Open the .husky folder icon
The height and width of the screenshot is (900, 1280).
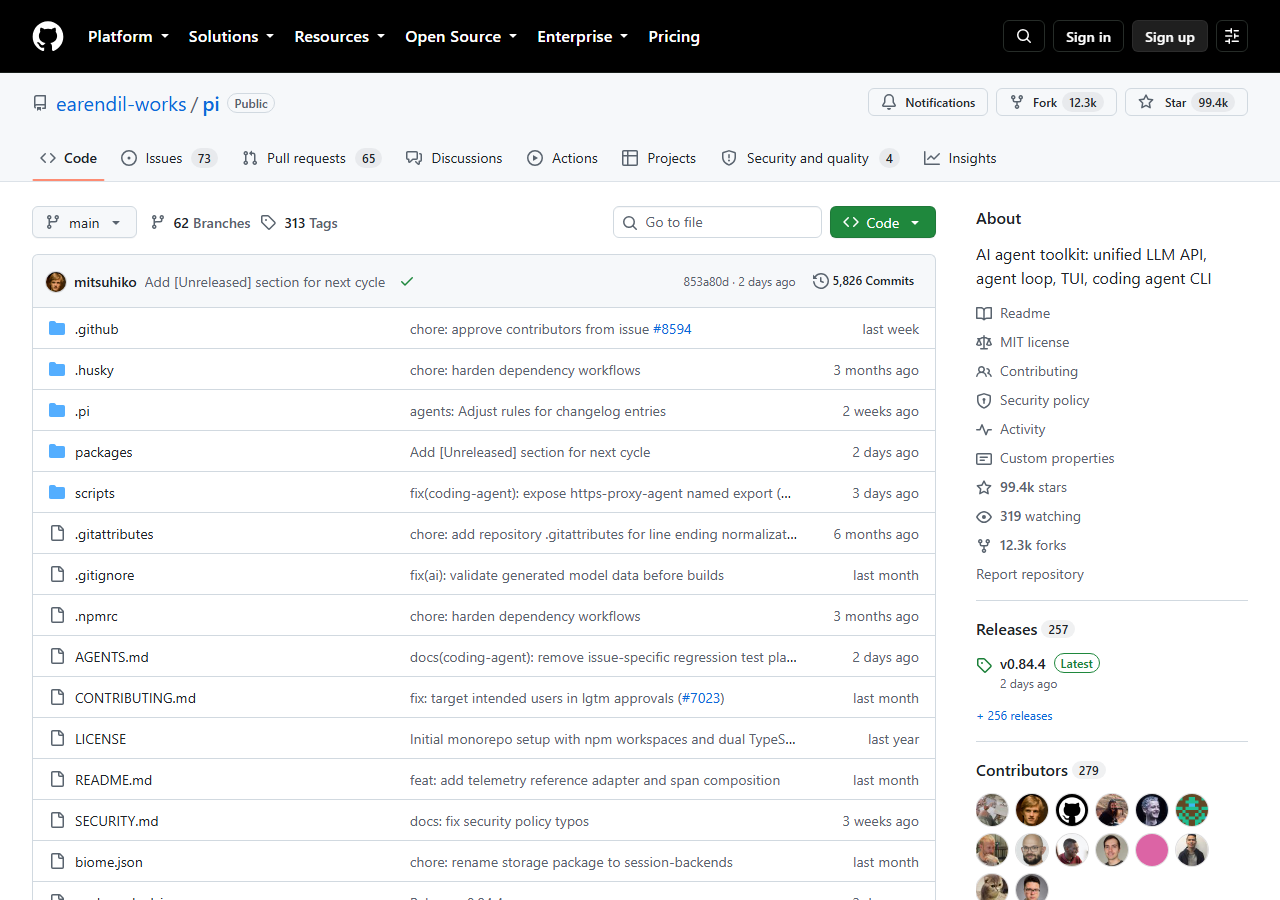[x=57, y=370]
